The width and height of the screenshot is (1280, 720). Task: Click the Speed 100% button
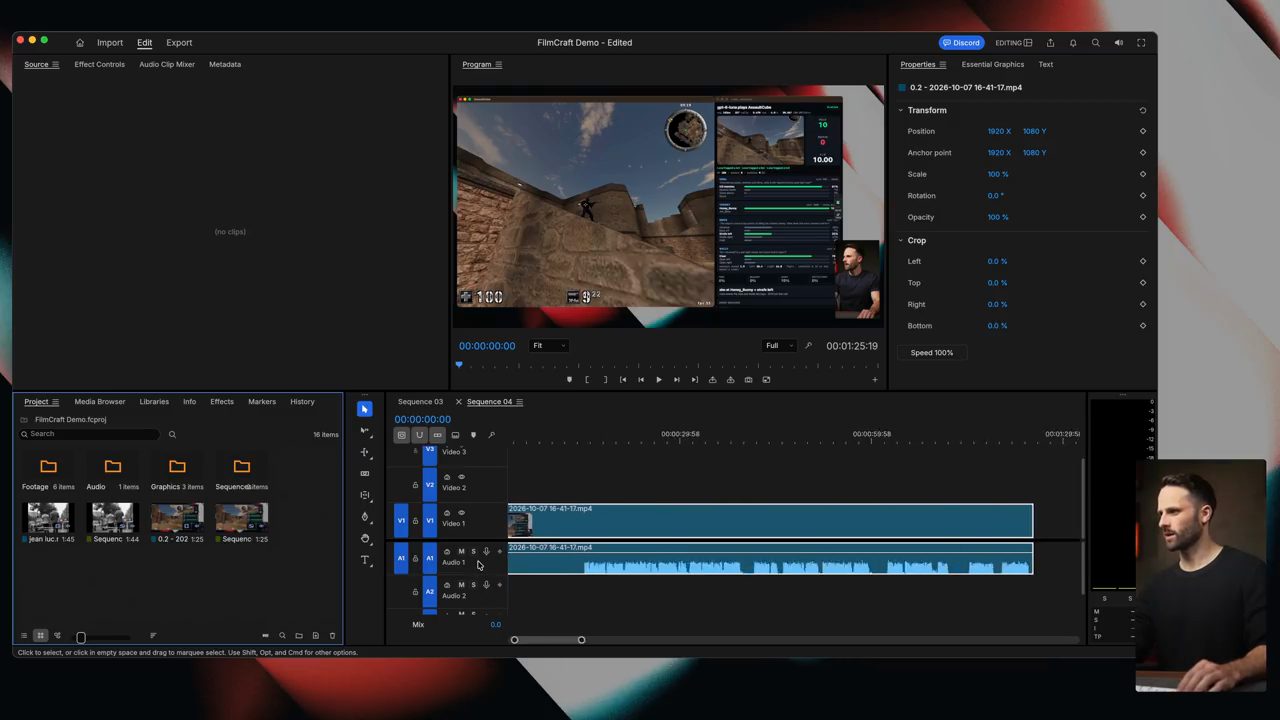(x=931, y=353)
